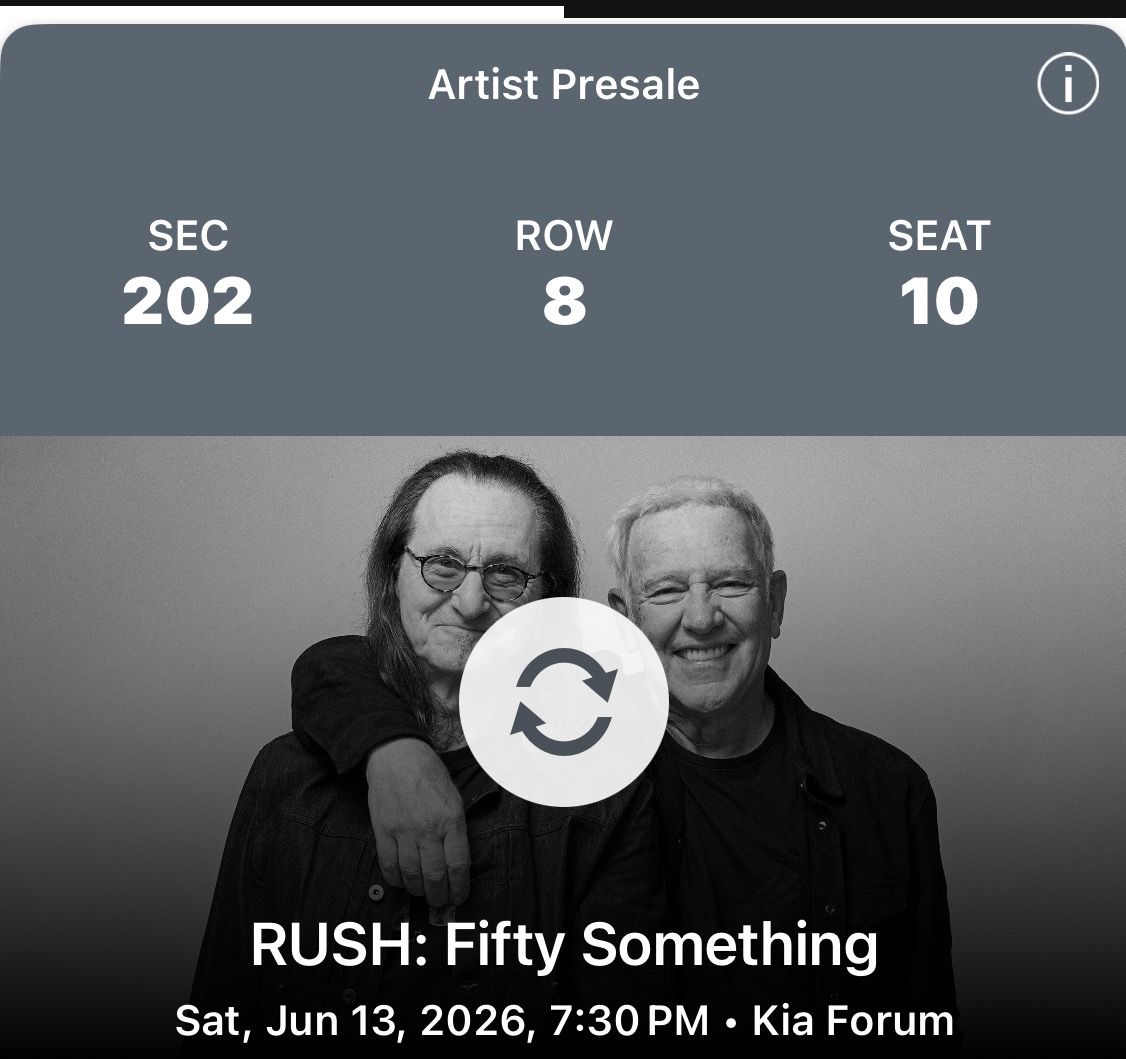Tap the Artist Presale header bar
The height and width of the screenshot is (1059, 1126).
tap(563, 85)
